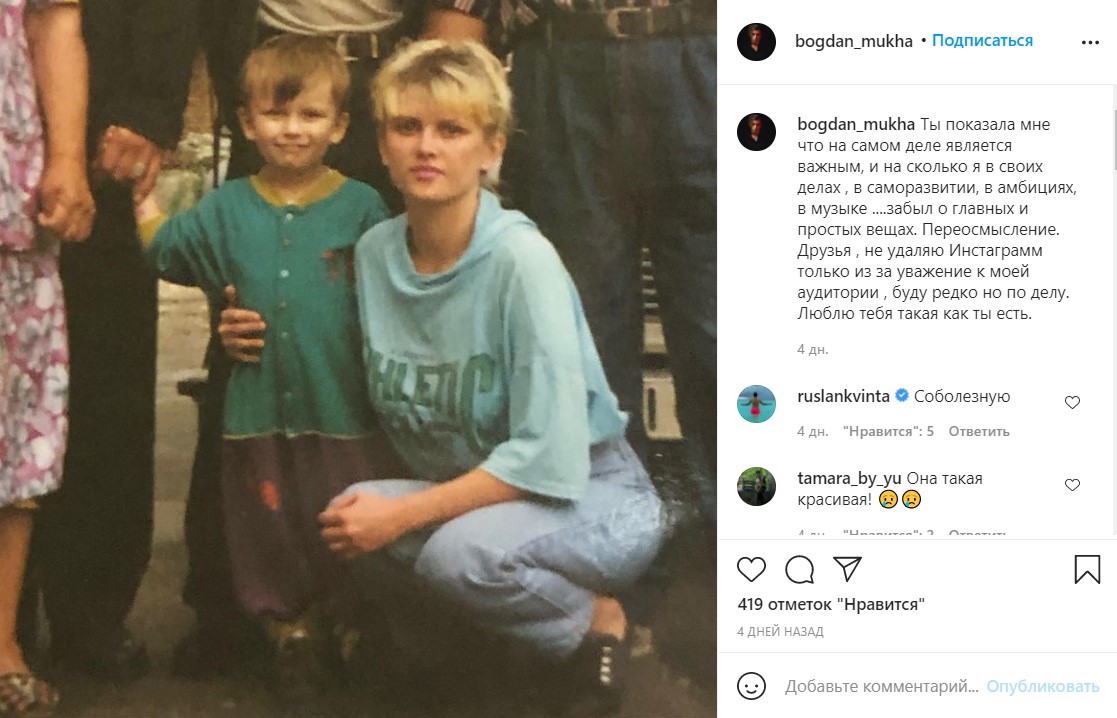Screen dimensions: 1117x718
Task: Open the three-dot more options menu
Action: click(1090, 42)
